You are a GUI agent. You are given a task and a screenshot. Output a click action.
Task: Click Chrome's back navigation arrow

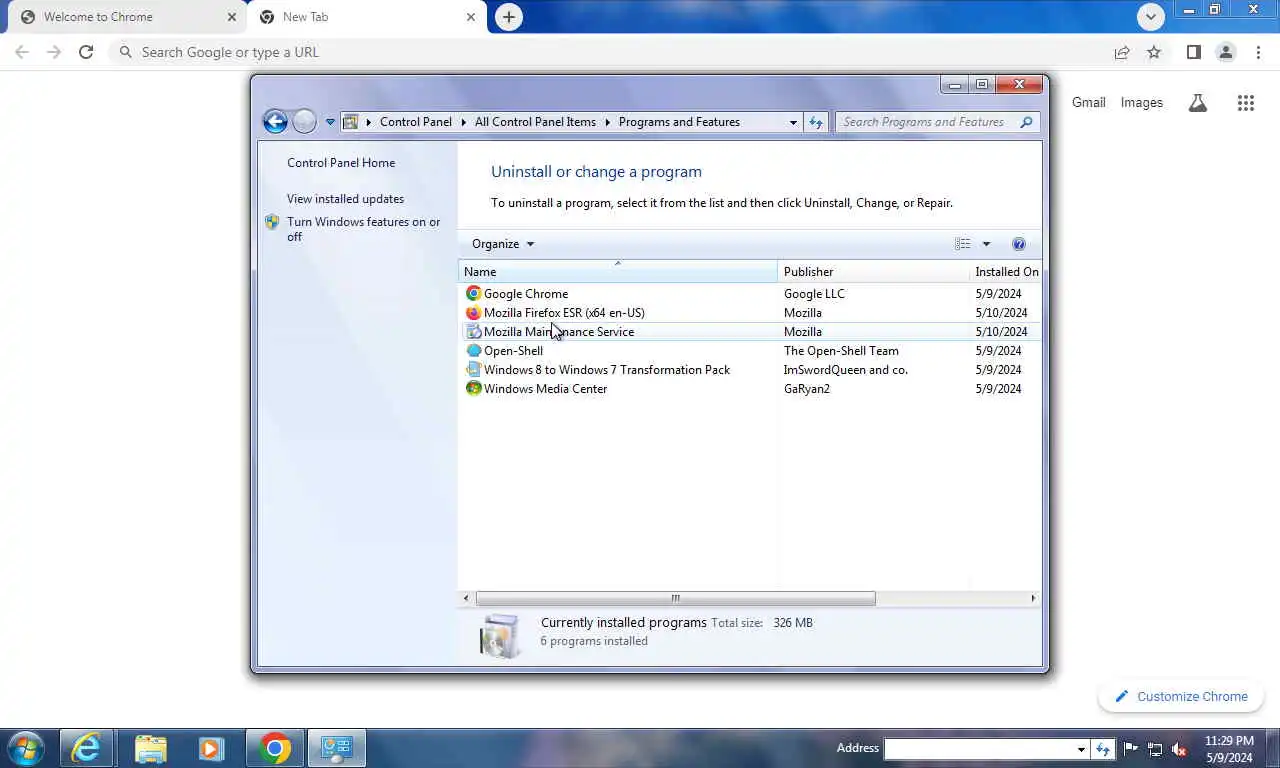[22, 52]
